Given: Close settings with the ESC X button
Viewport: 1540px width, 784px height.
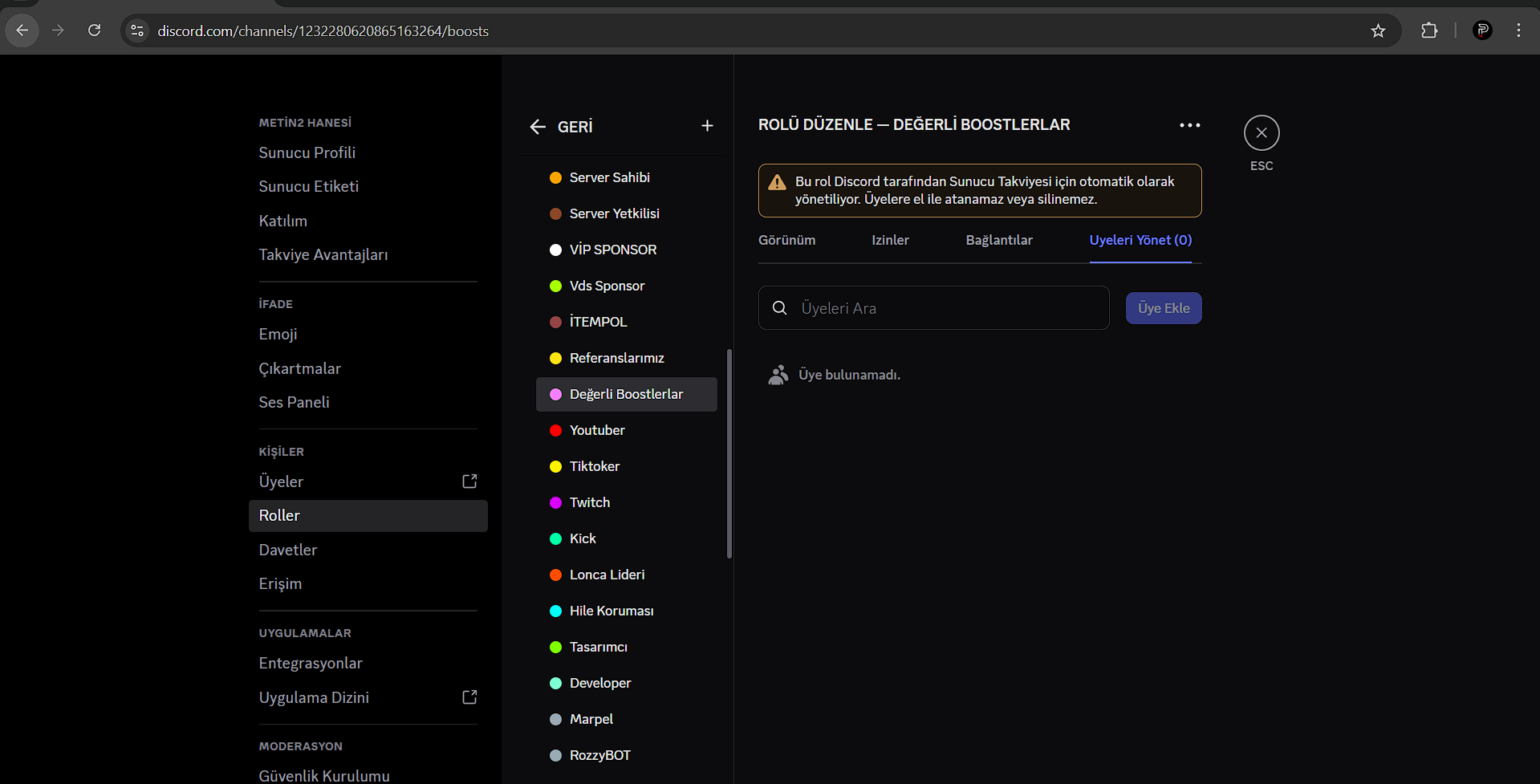Looking at the screenshot, I should coord(1262,132).
